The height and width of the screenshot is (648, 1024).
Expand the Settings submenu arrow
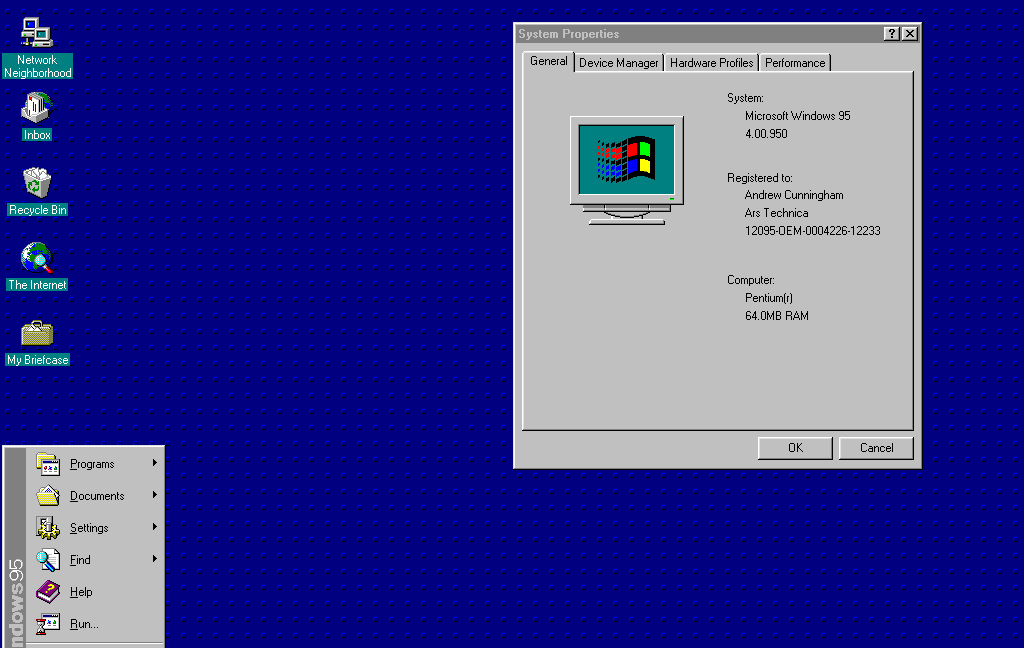(155, 527)
